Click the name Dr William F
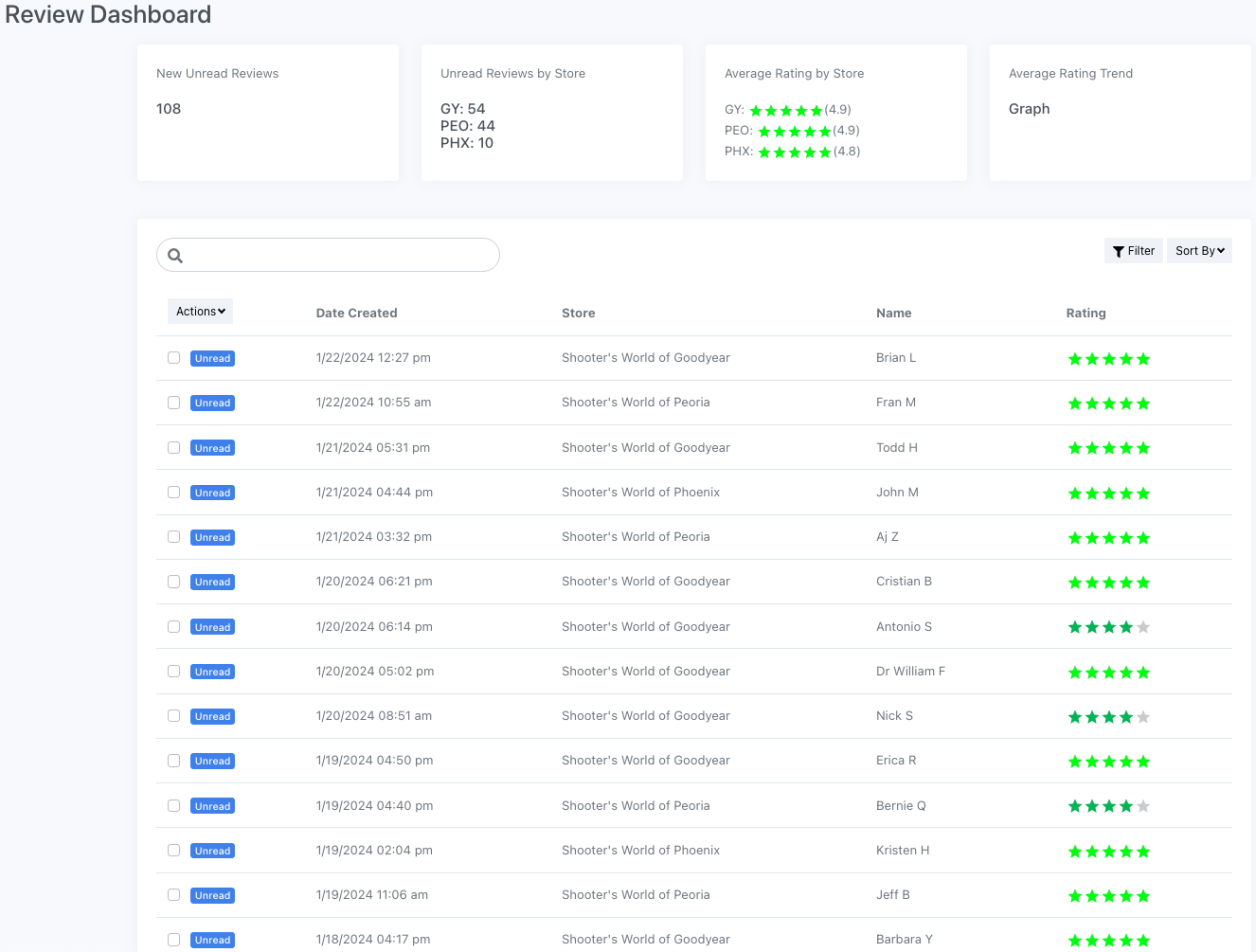The image size is (1256, 952). pos(911,672)
